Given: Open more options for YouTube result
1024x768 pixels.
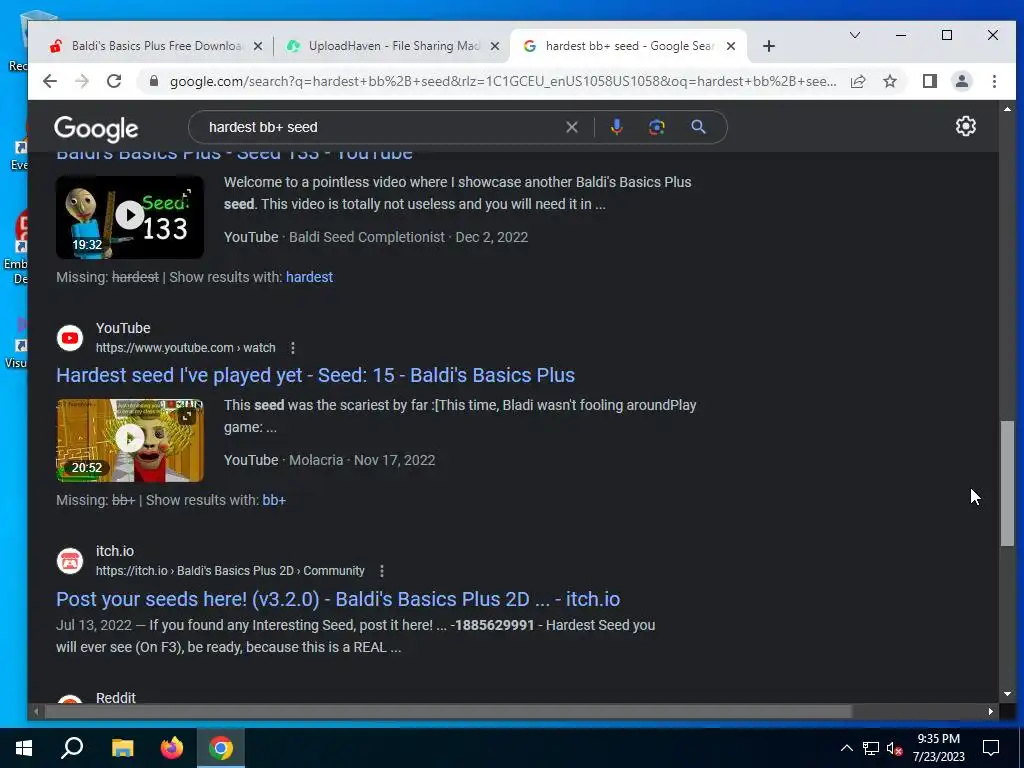Looking at the screenshot, I should tap(293, 348).
